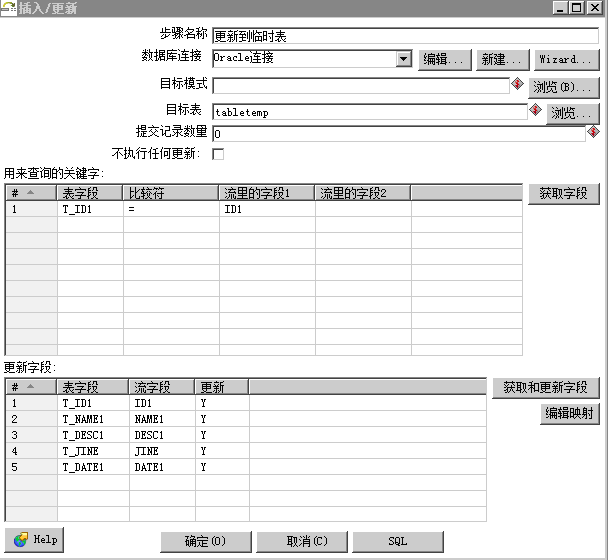Select the DESC1 stream field cell

[162, 435]
